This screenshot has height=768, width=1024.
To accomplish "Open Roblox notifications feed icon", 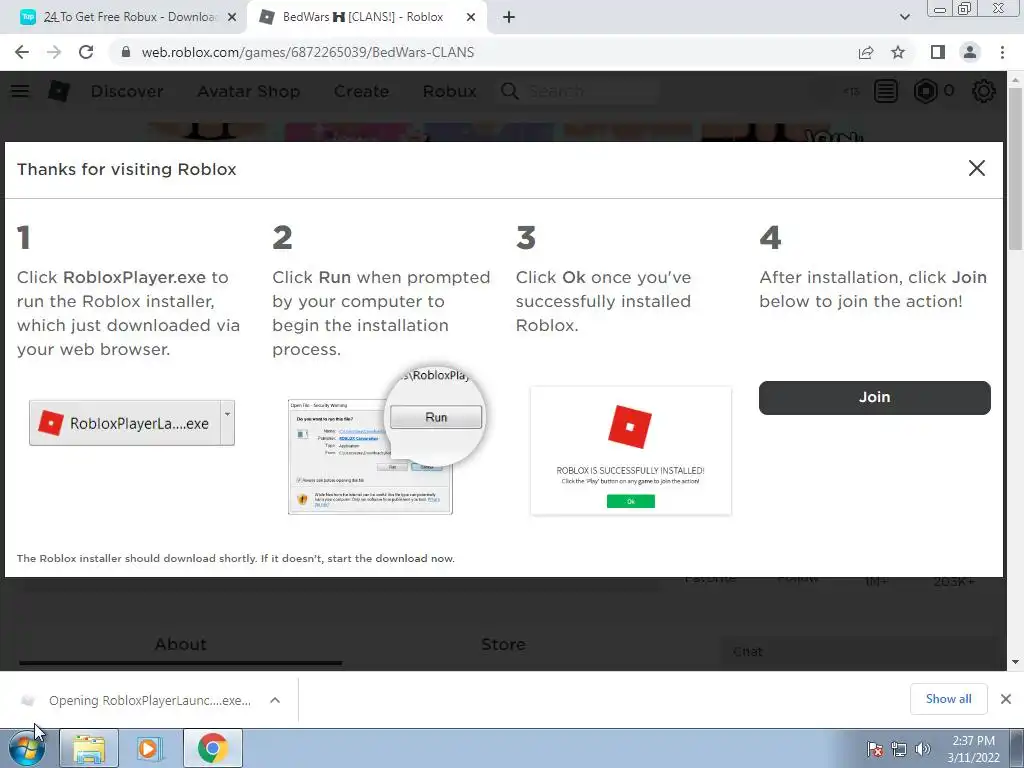I will (886, 91).
